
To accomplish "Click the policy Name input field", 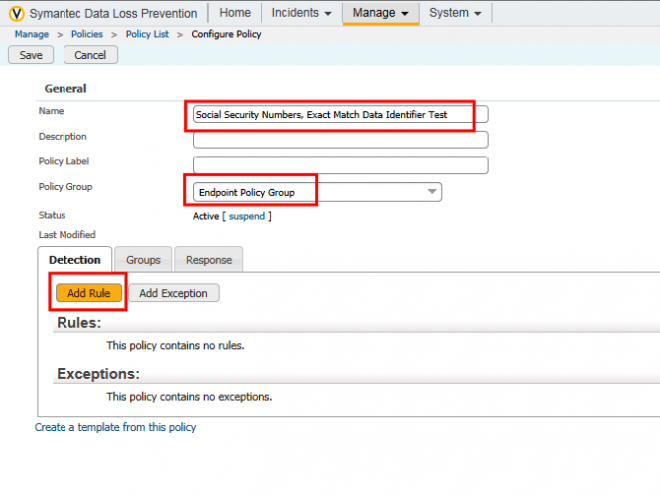I will pyautogui.click(x=341, y=114).
